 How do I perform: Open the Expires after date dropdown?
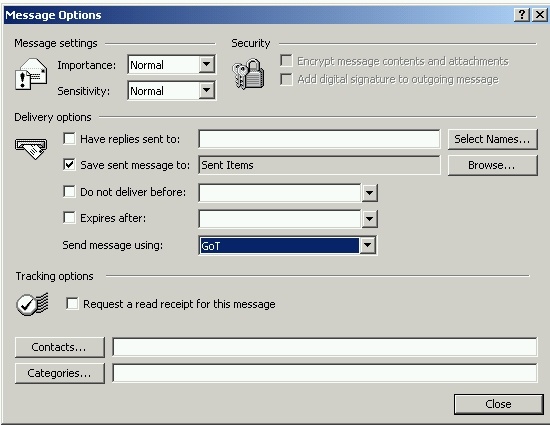pyautogui.click(x=369, y=219)
